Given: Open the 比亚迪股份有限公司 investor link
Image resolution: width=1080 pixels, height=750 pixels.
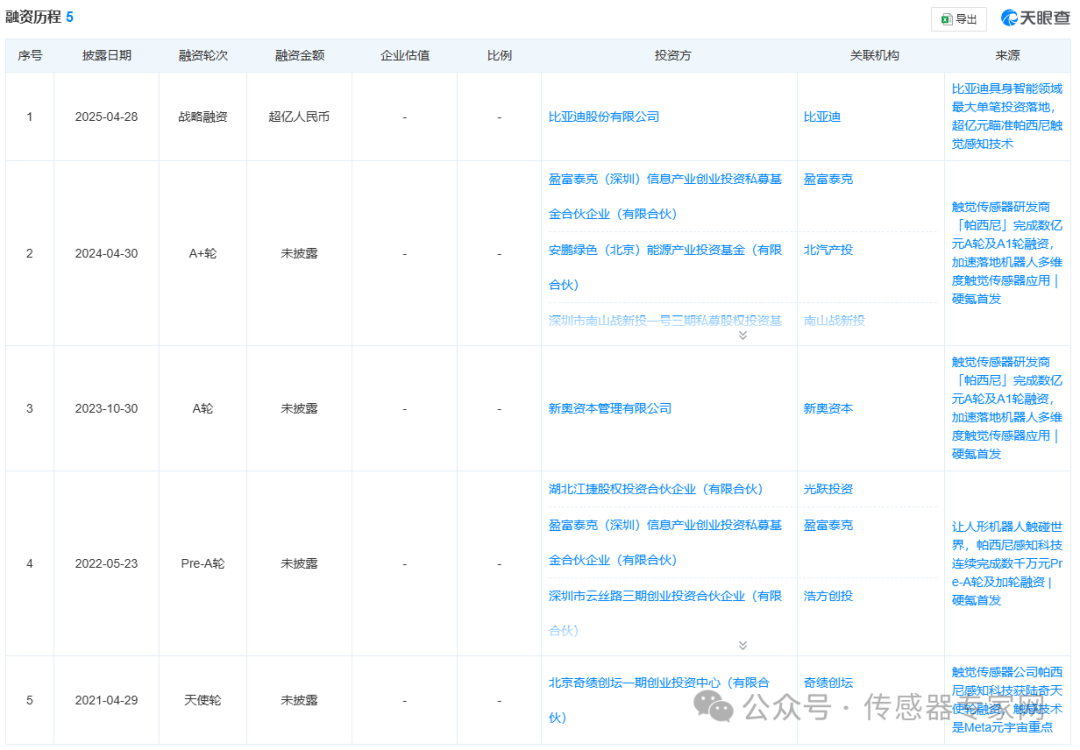Looking at the screenshot, I should (x=603, y=117).
